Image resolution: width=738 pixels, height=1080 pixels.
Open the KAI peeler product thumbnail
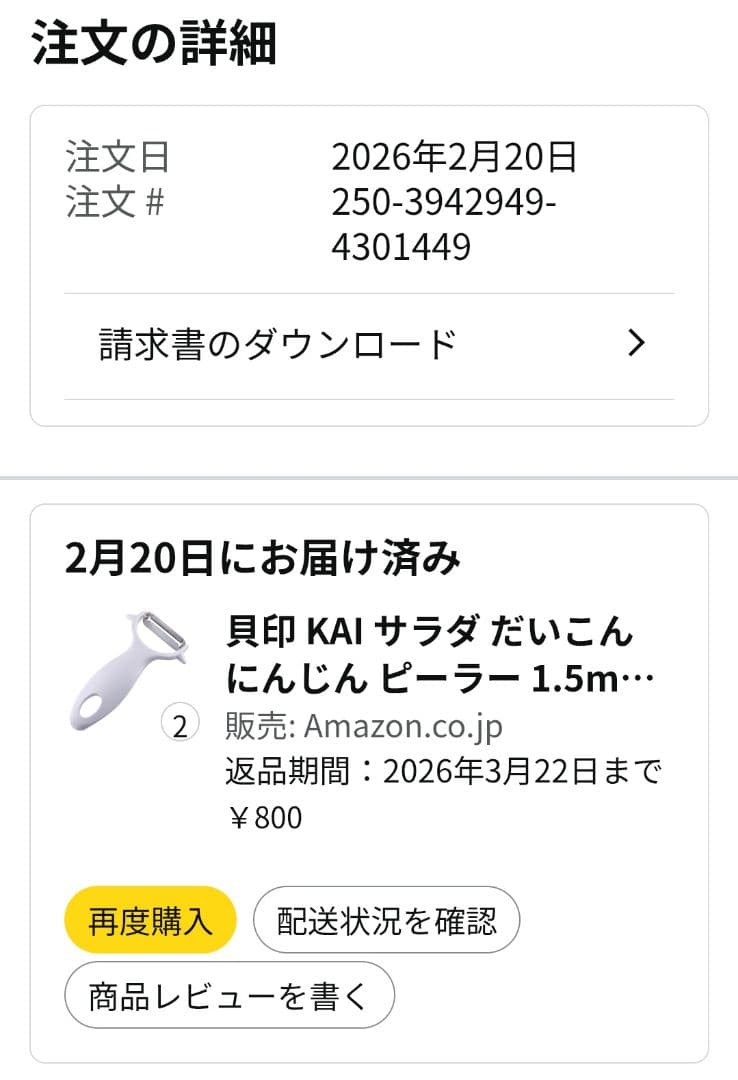tap(128, 670)
